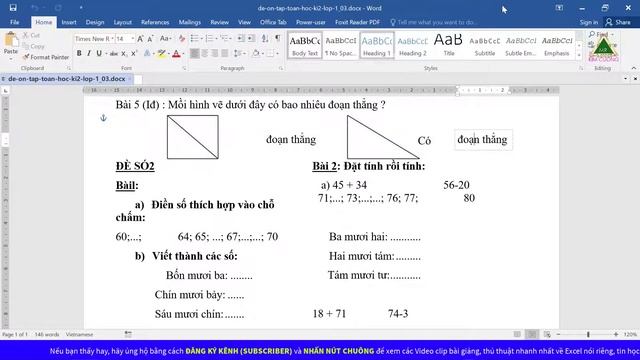Switch to Read Mode view icon
The image size is (640, 360).
tap(517, 334)
